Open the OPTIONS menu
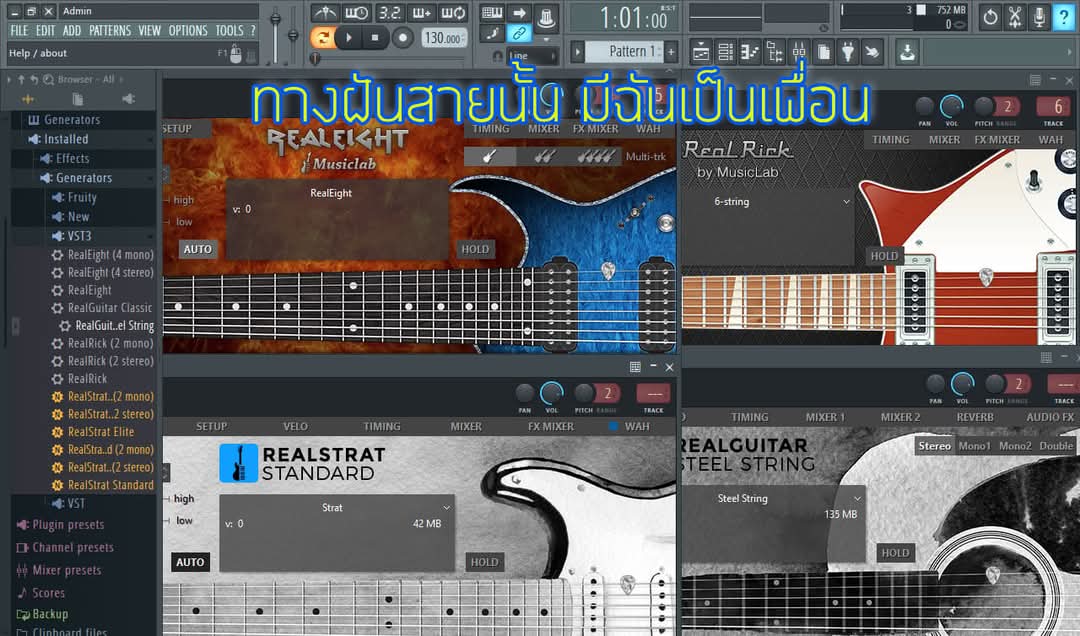Viewport: 1080px width, 636px height. 187,30
